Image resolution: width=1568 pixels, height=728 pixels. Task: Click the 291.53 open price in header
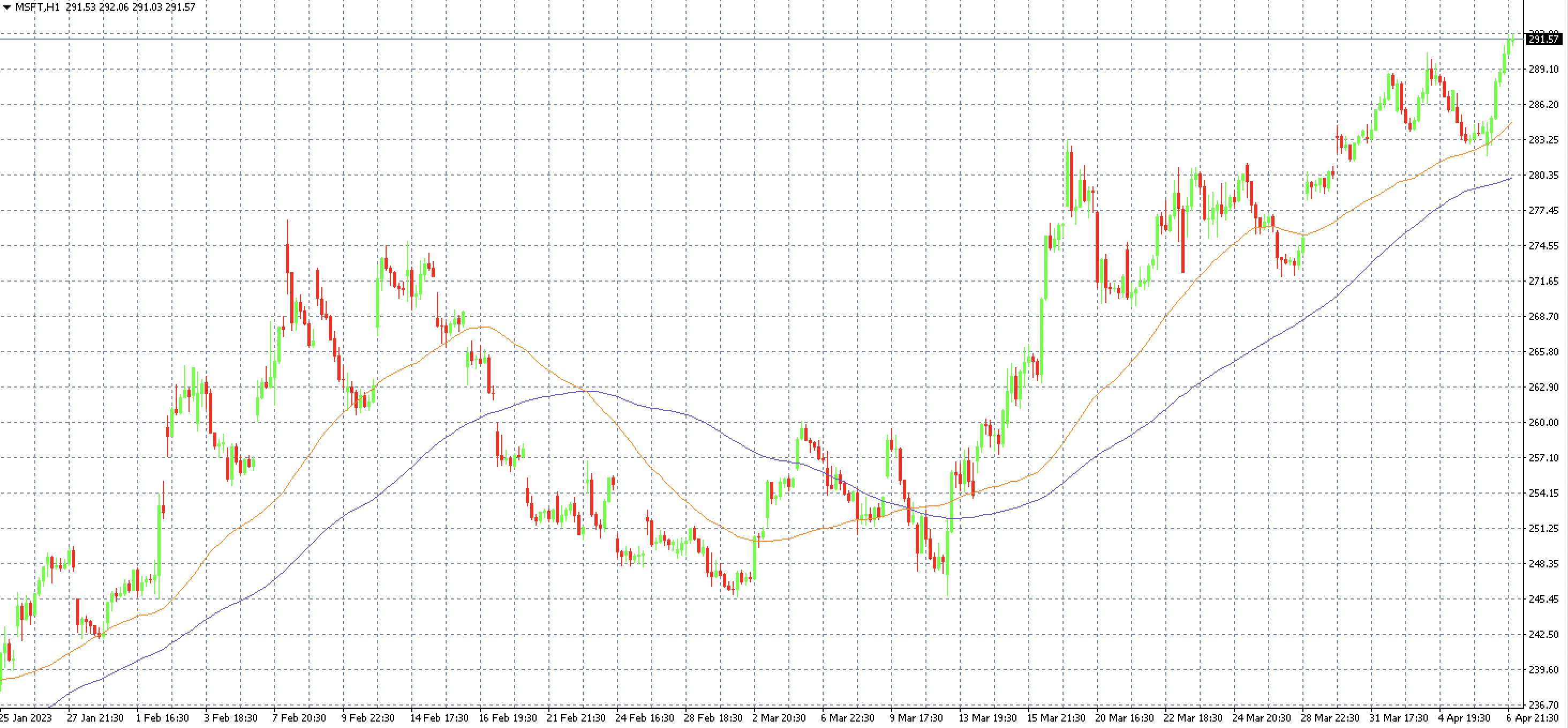click(81, 7)
